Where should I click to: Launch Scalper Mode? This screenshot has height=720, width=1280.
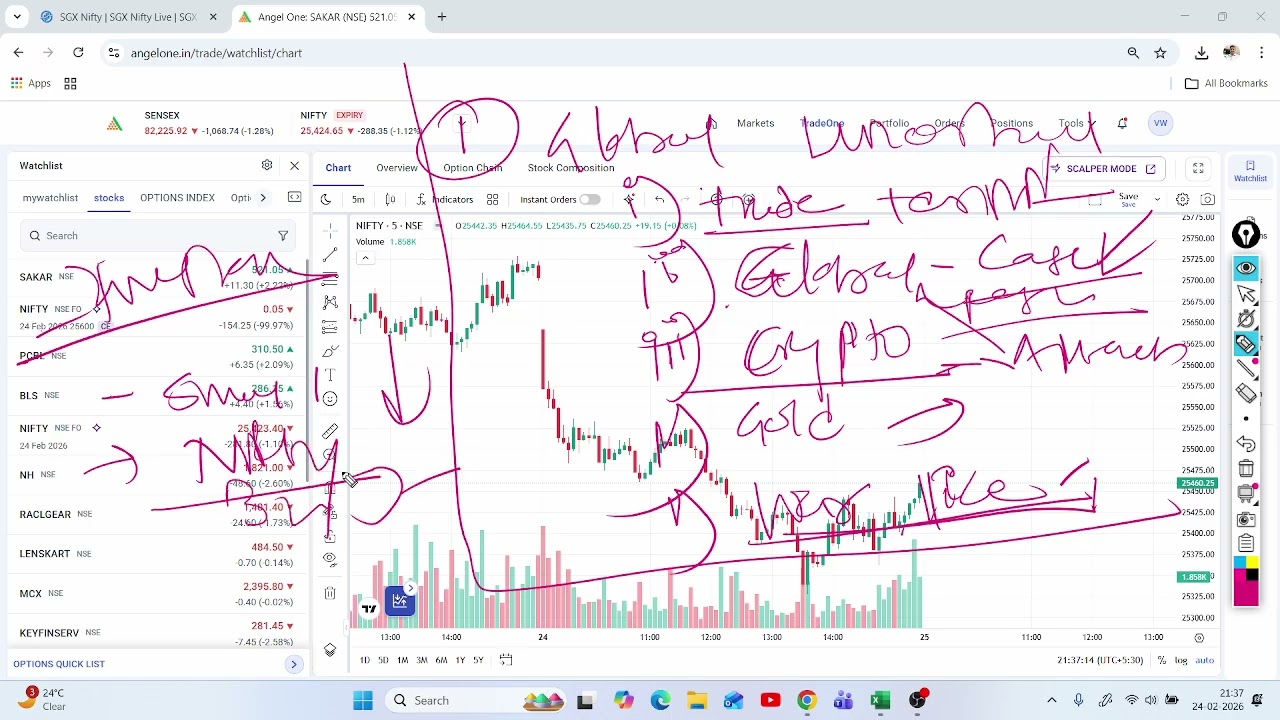tap(1105, 169)
